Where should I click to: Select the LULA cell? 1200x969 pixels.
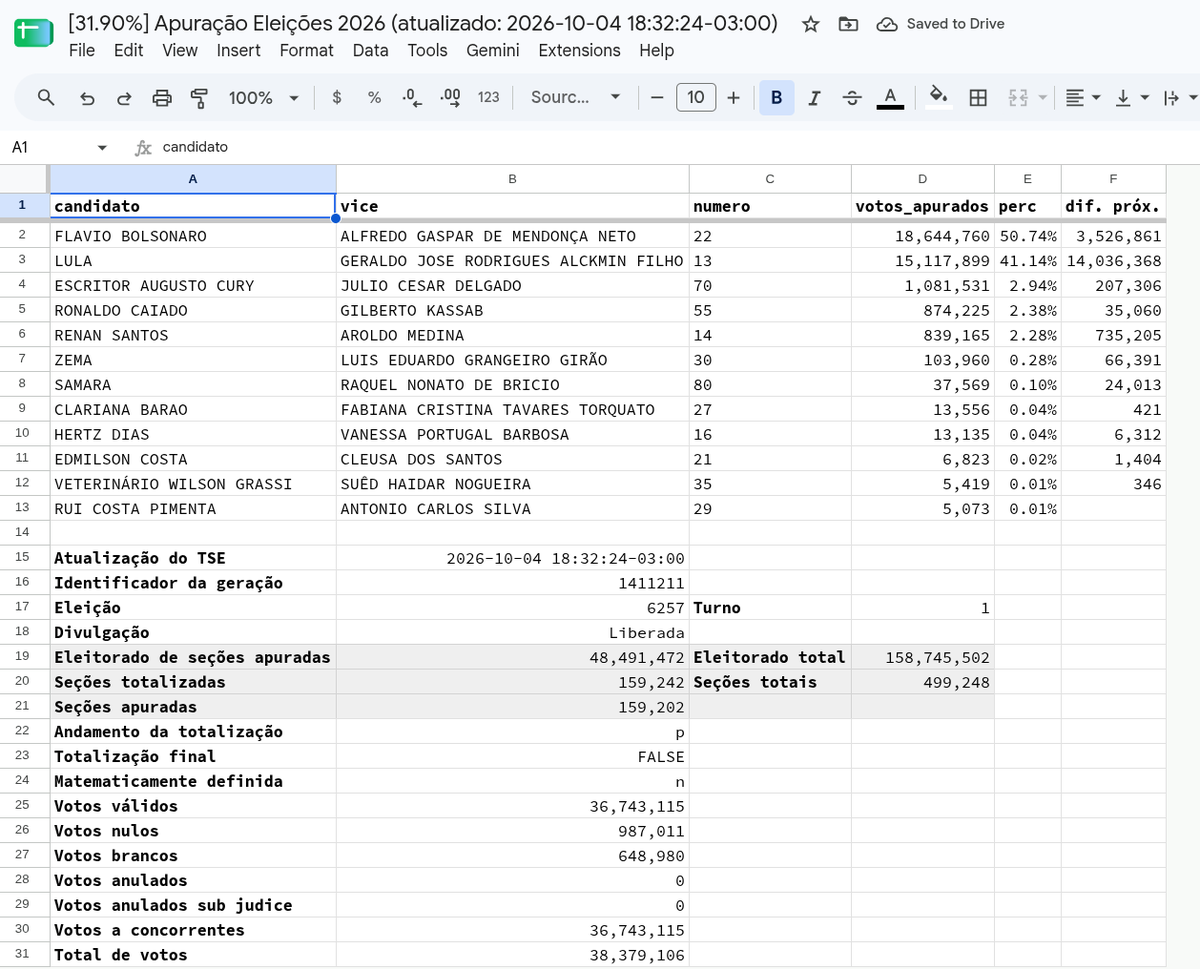point(192,261)
